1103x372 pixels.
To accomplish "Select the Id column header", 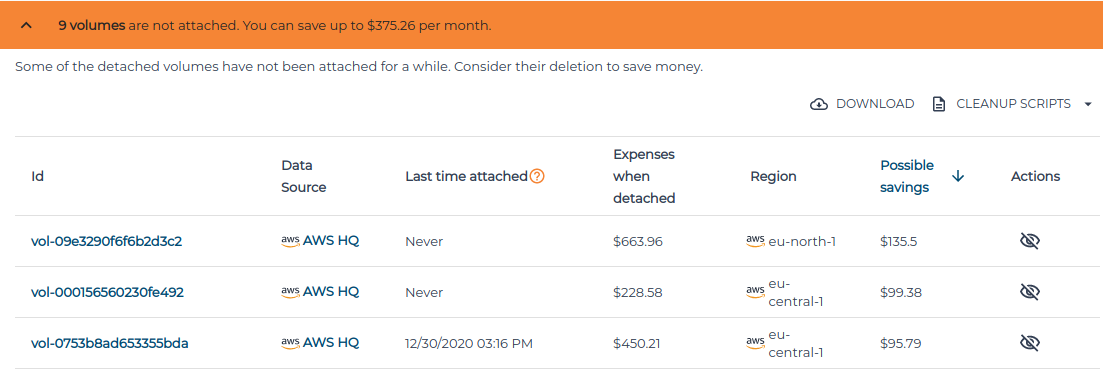I will point(38,177).
